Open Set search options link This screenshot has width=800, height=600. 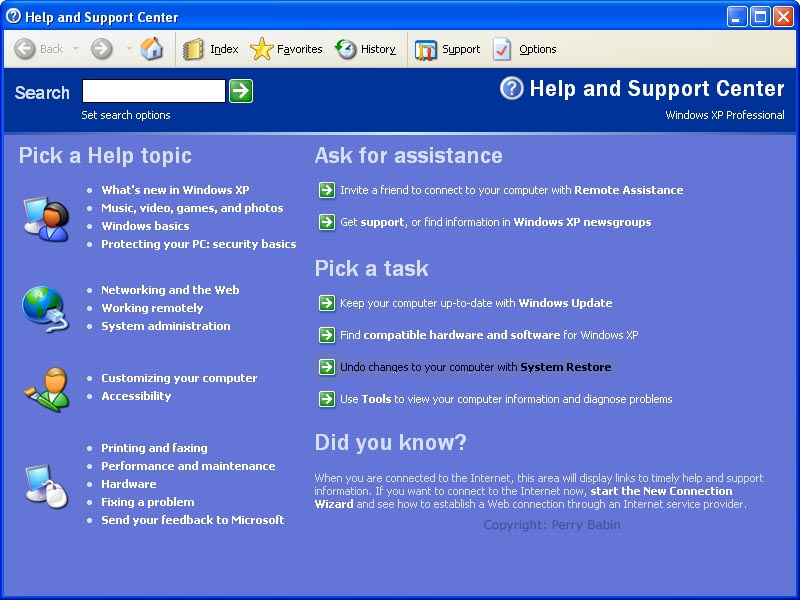point(126,115)
